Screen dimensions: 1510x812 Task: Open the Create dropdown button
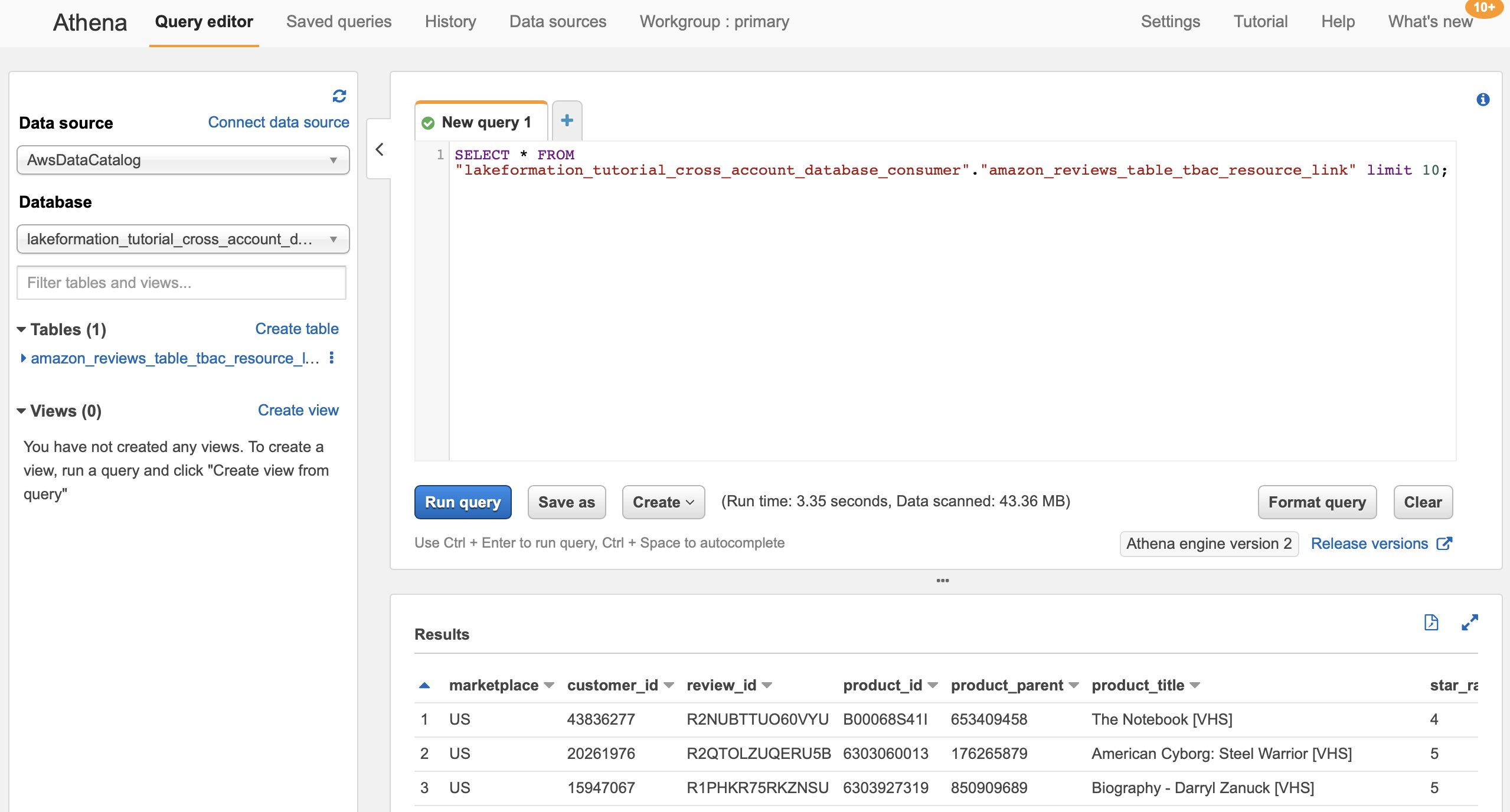tap(663, 502)
